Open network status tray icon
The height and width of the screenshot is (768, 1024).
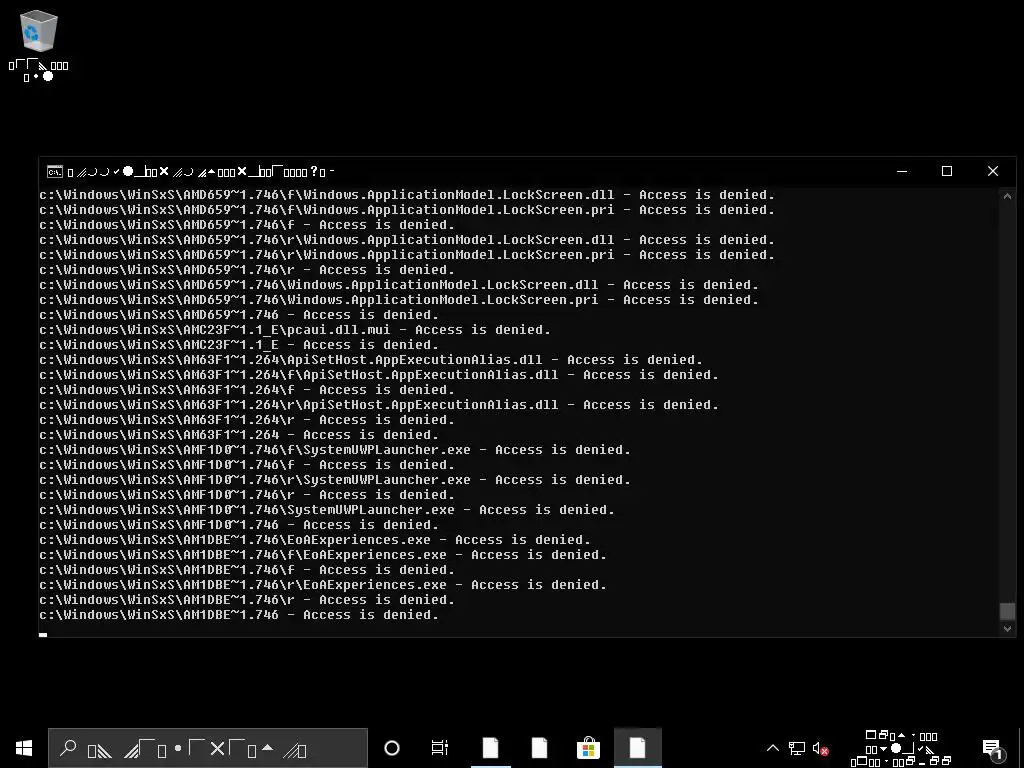point(797,748)
